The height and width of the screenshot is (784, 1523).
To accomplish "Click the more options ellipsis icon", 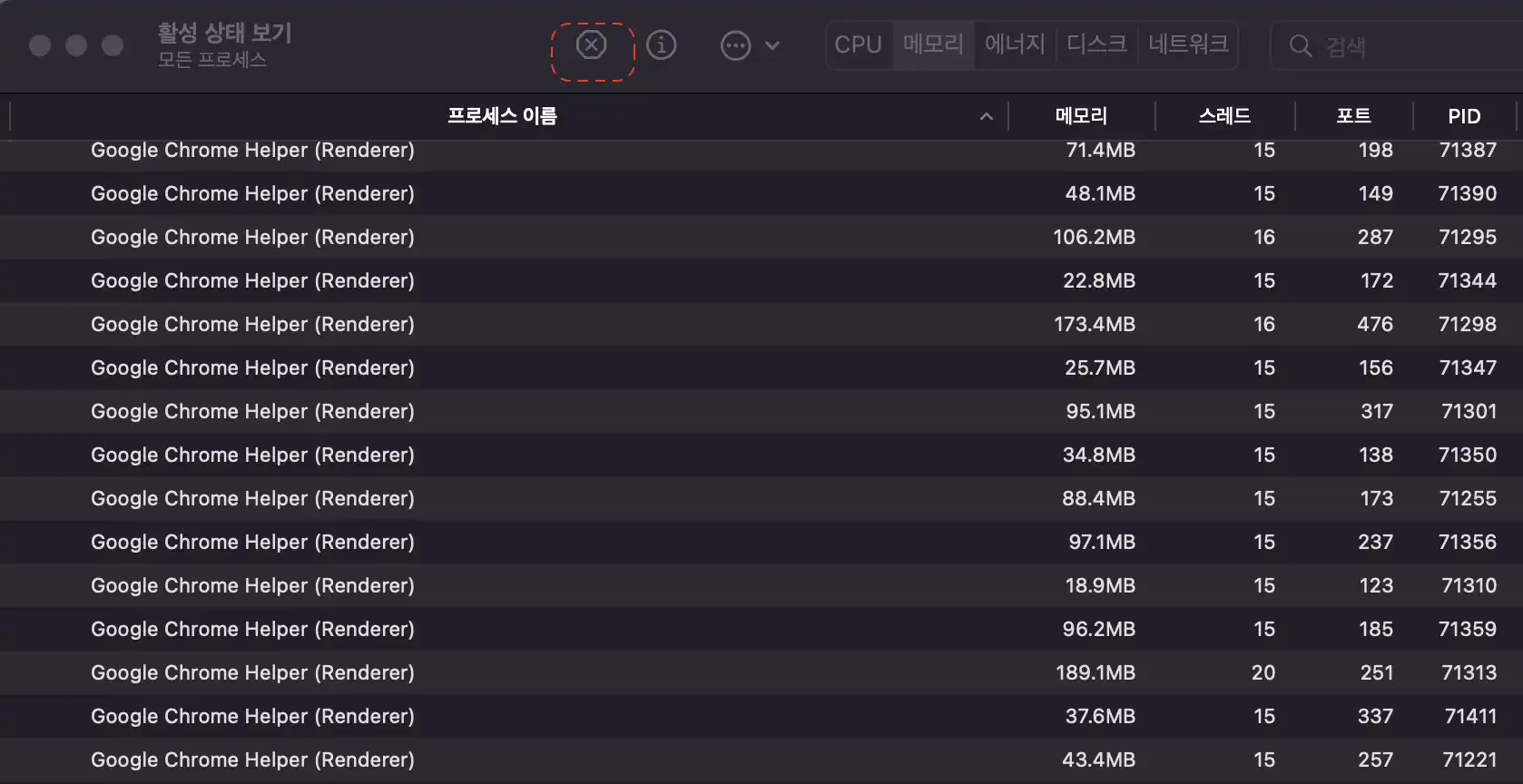I will click(x=737, y=45).
